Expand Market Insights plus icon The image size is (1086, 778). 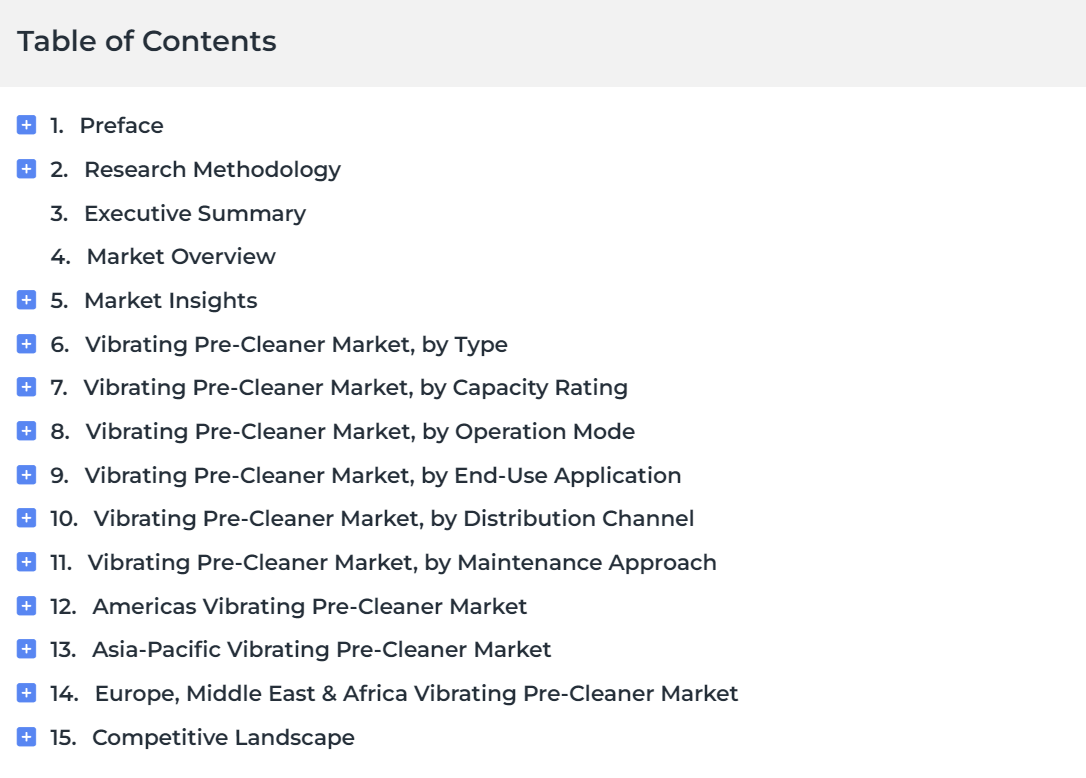pos(26,300)
